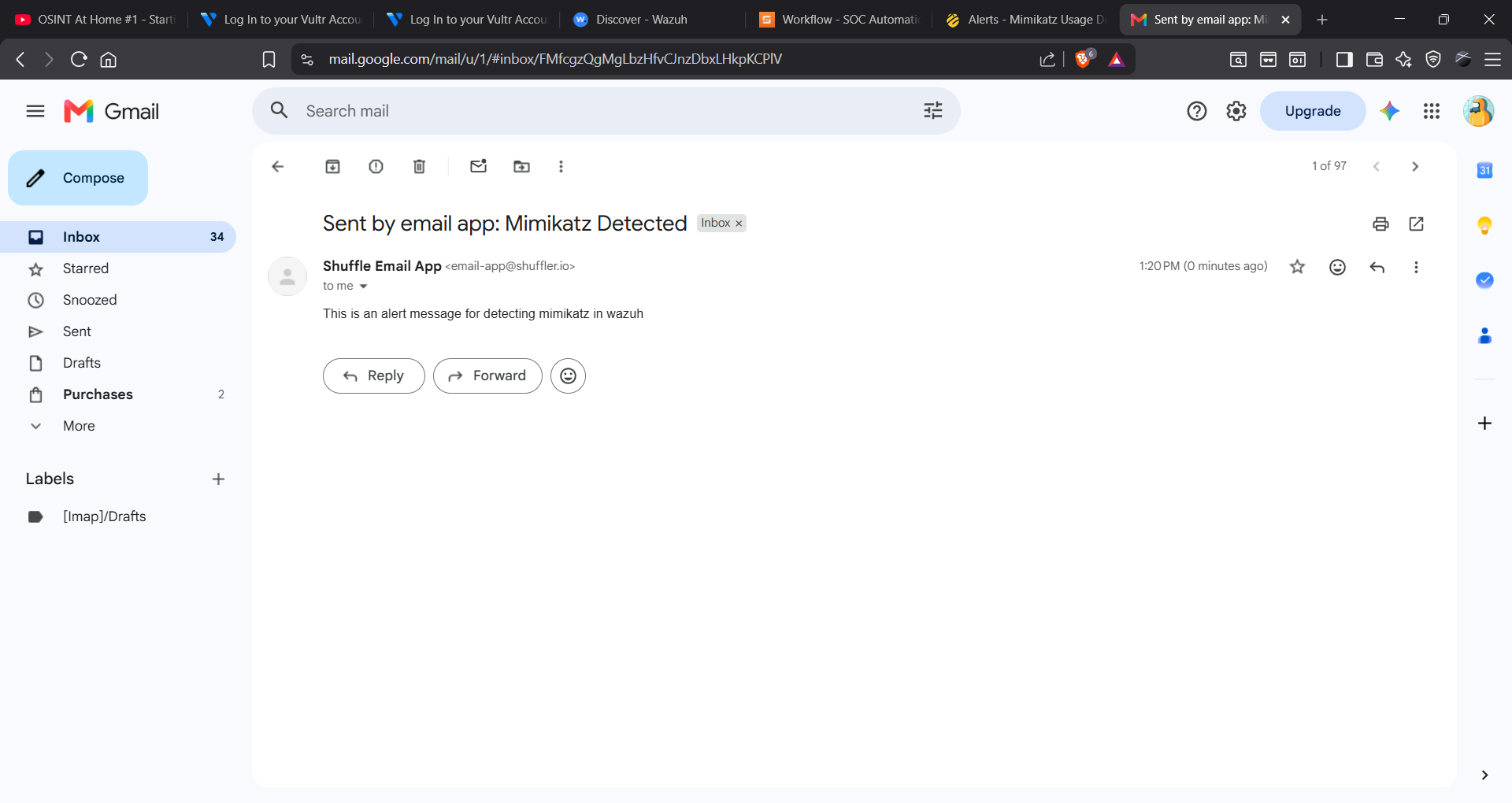Archive this email
This screenshot has height=803, width=1512.
(332, 166)
